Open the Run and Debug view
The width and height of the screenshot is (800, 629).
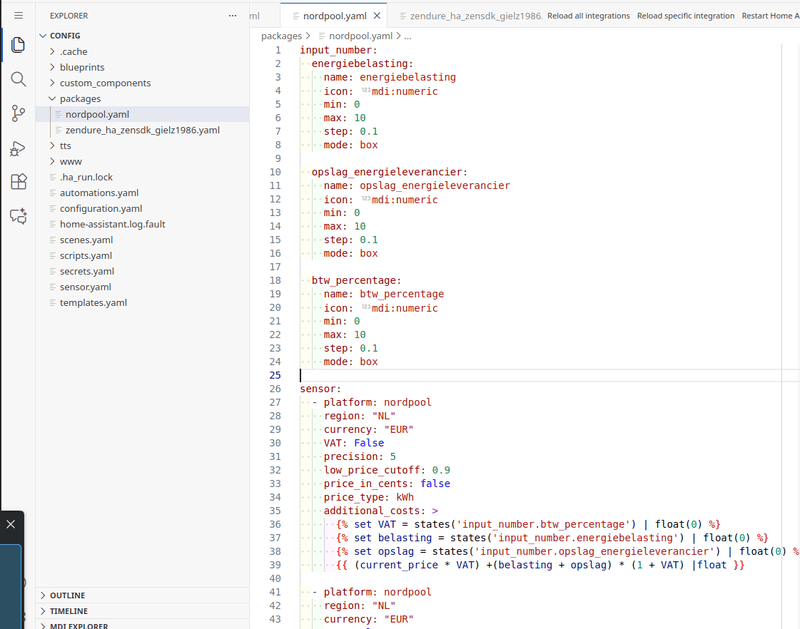click(18, 148)
